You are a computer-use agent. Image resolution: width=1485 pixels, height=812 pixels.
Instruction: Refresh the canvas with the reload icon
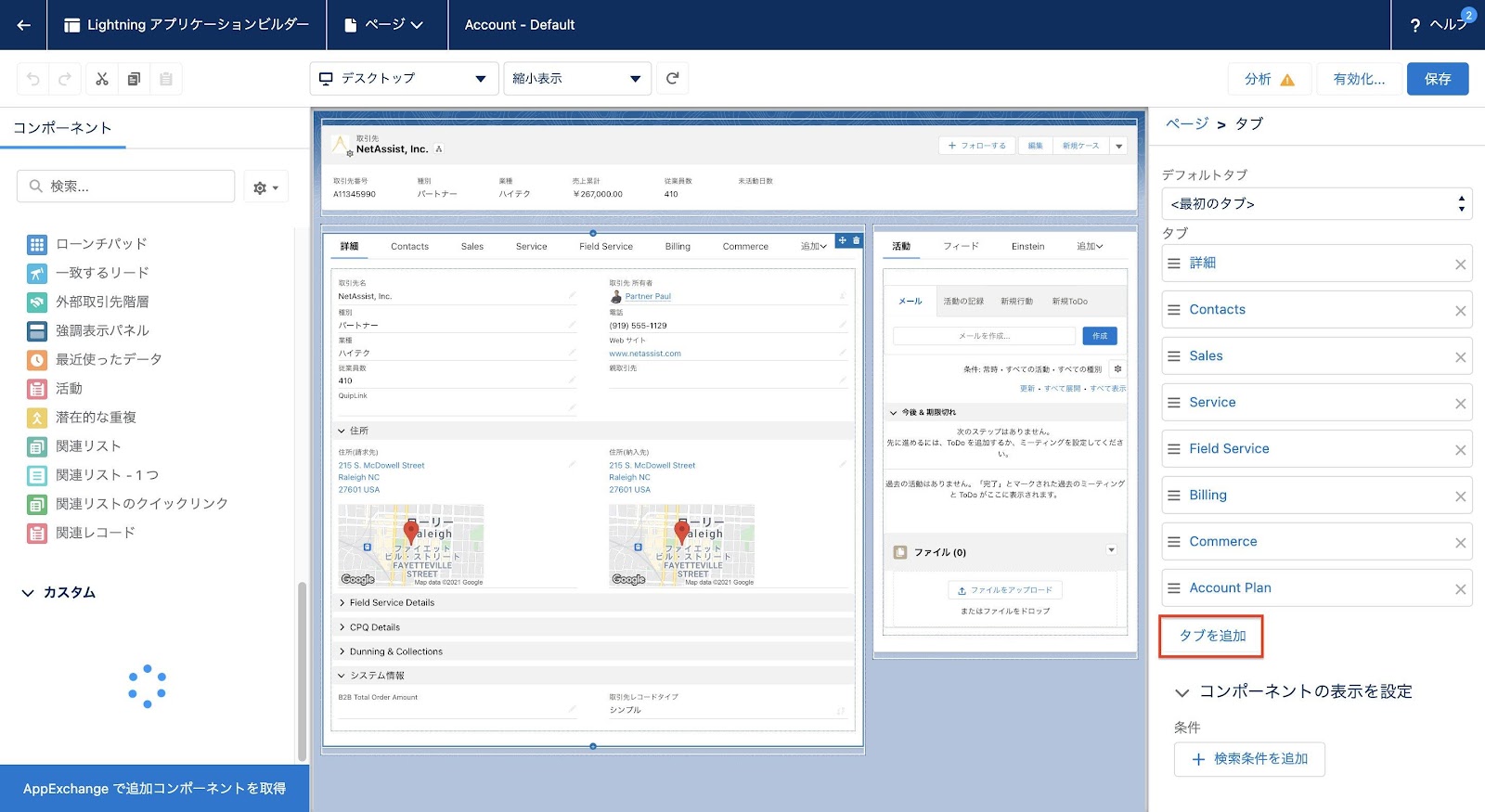[x=673, y=79]
